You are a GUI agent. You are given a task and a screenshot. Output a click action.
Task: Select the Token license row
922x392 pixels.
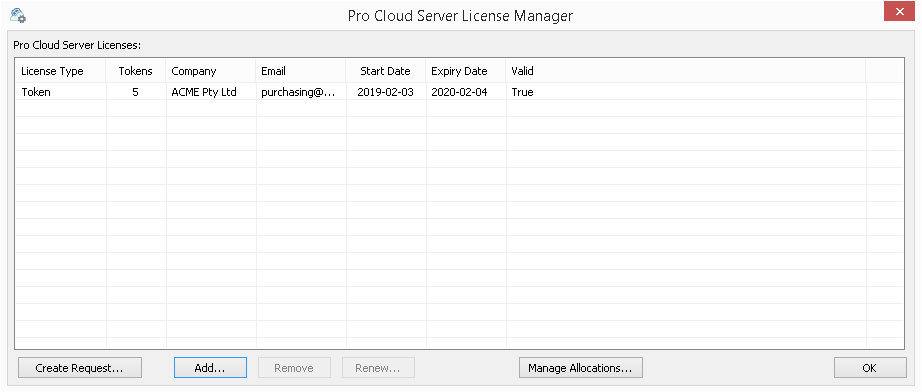[x=459, y=92]
